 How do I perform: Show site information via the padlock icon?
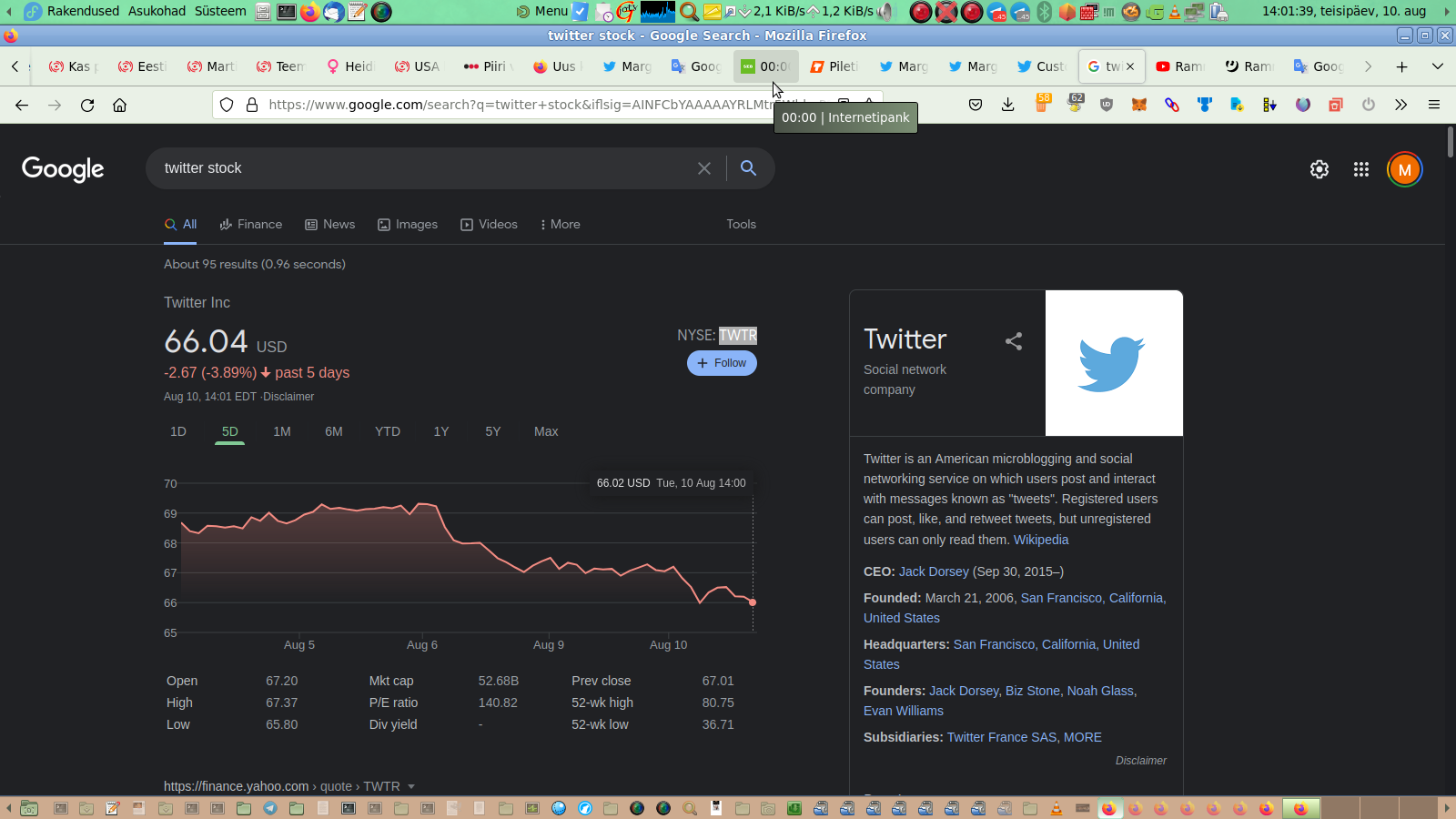(x=252, y=105)
